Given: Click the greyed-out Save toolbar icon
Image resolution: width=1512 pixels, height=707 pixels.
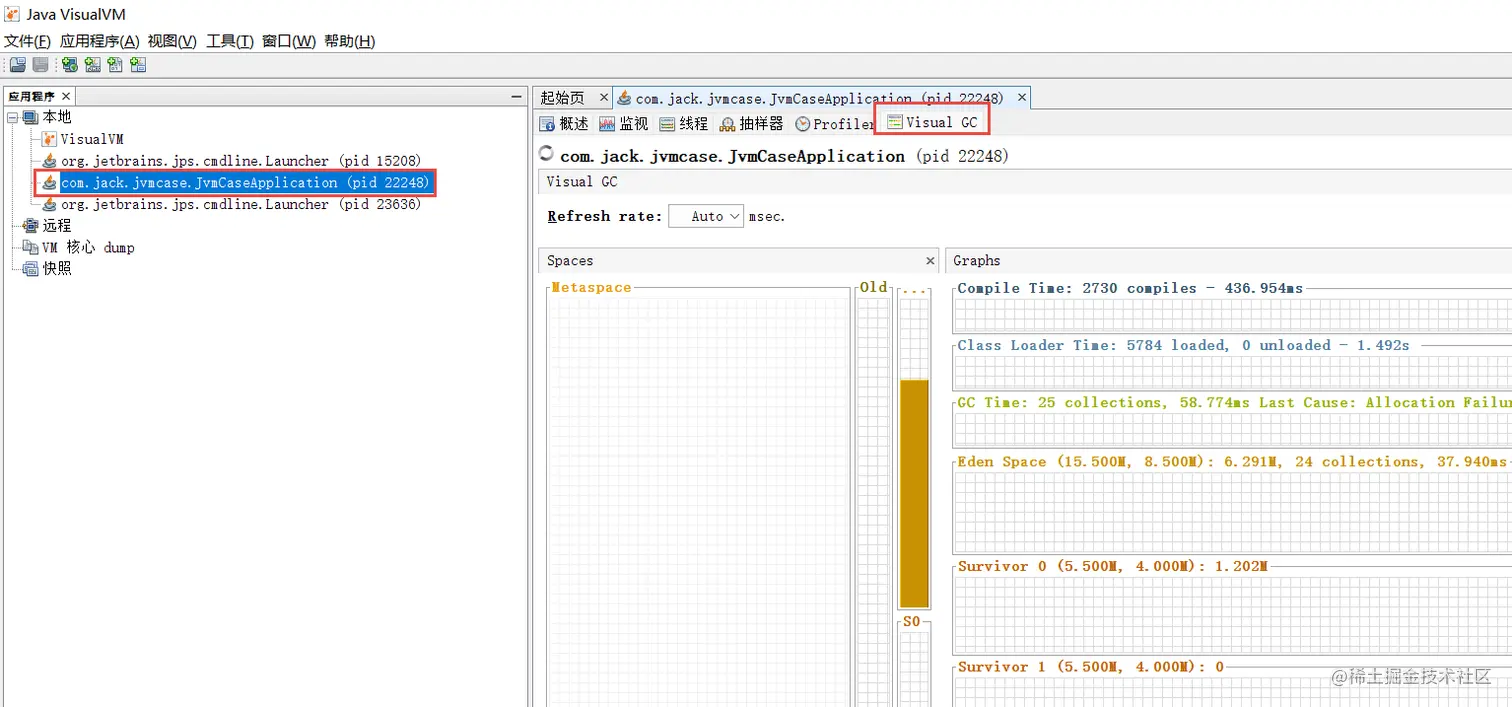Looking at the screenshot, I should point(40,65).
